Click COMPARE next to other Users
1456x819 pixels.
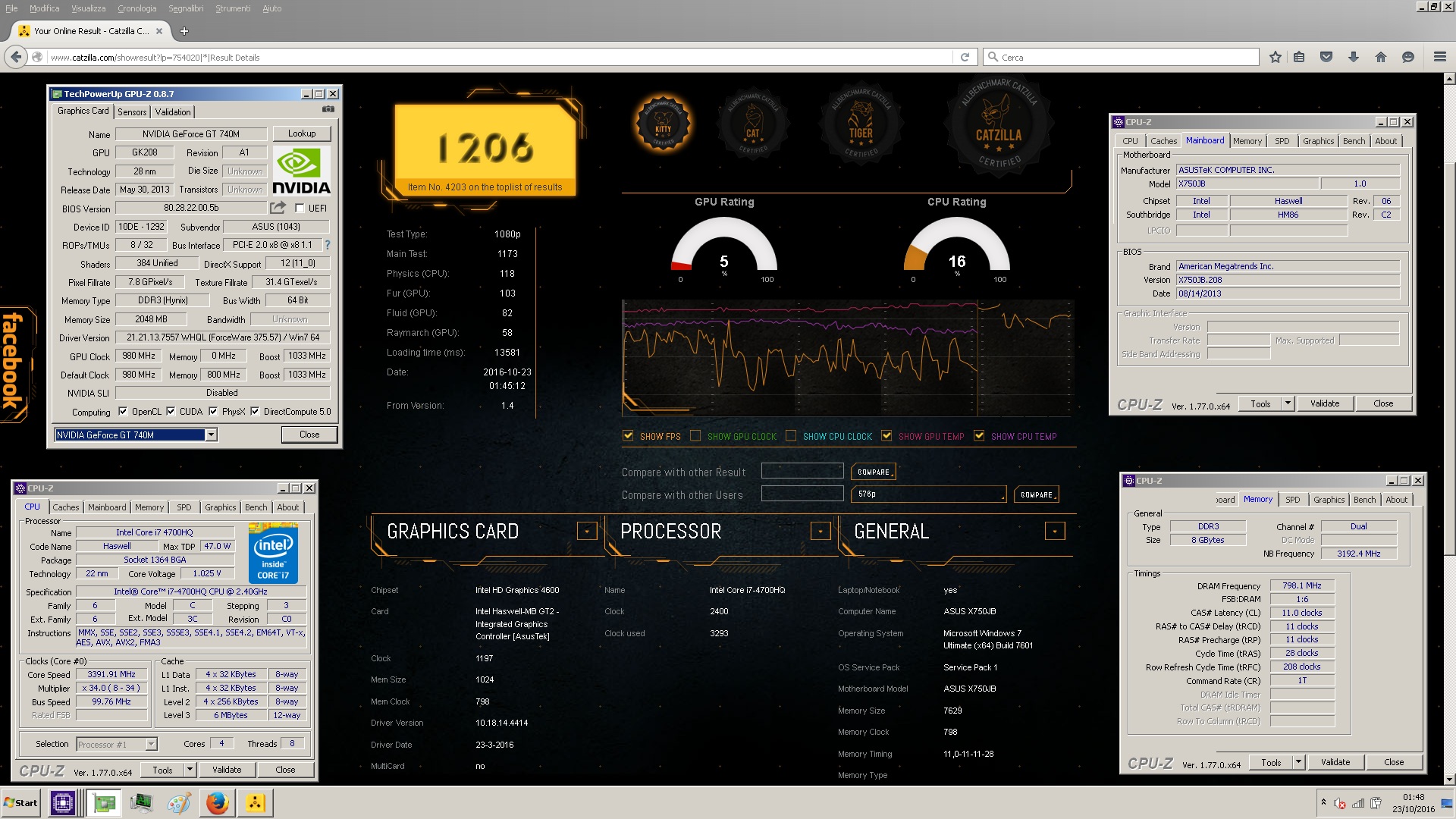(1036, 494)
